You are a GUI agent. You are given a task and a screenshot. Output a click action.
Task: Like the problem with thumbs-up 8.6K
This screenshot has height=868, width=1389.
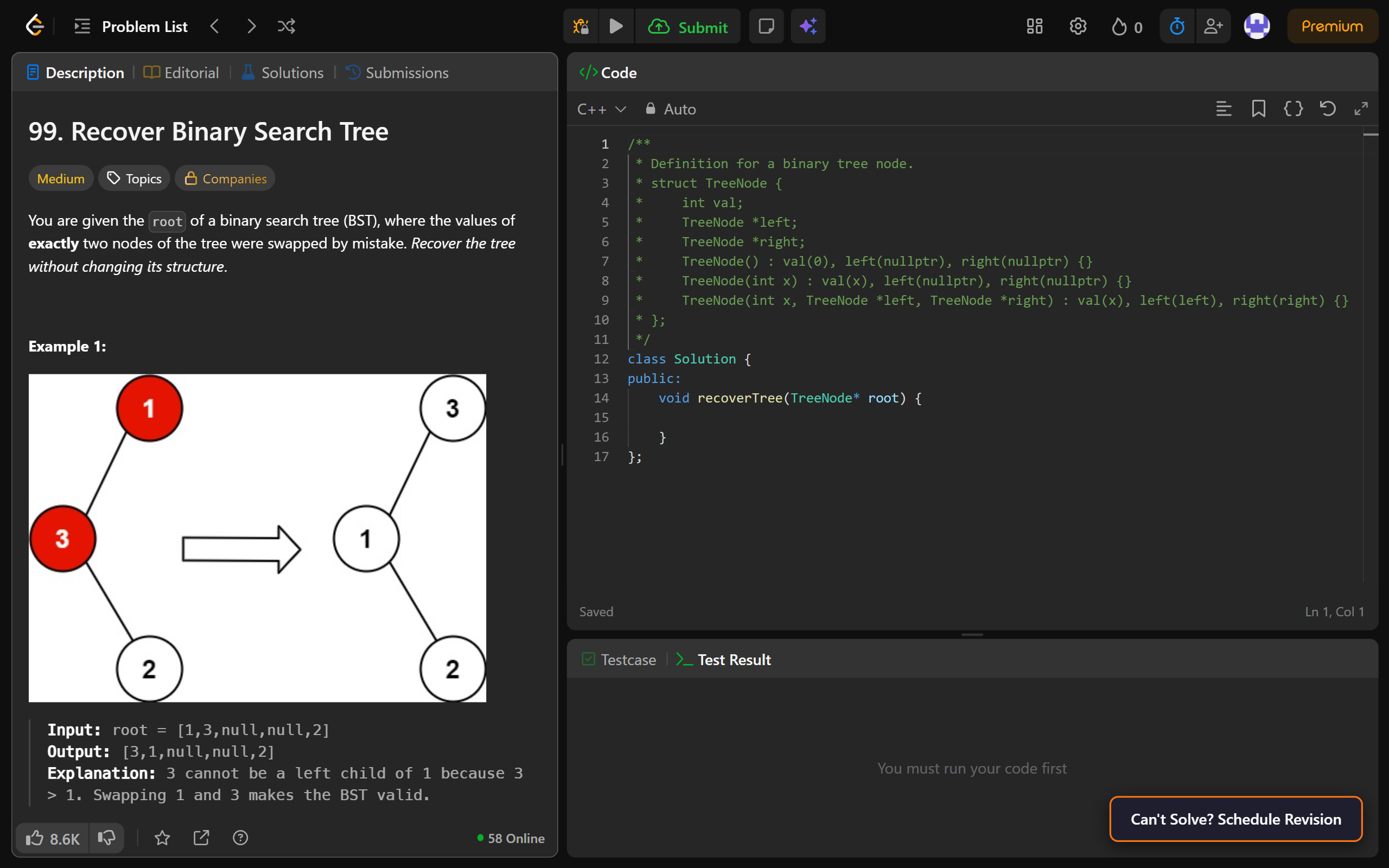[x=52, y=838]
